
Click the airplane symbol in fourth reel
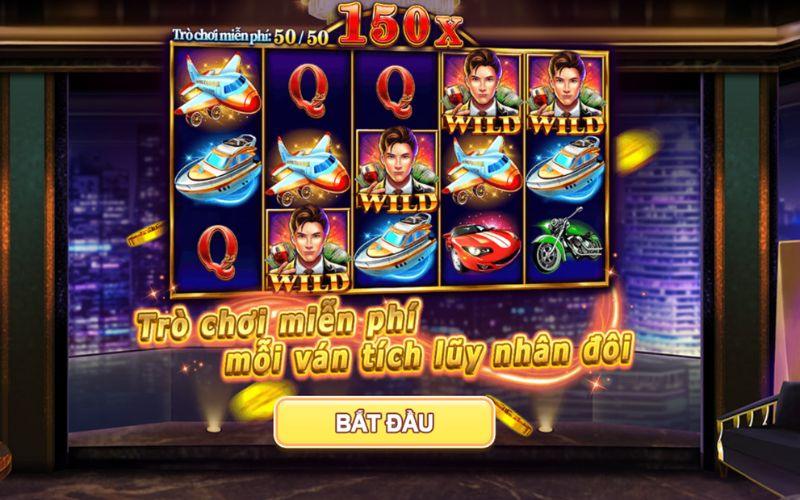coord(482,167)
